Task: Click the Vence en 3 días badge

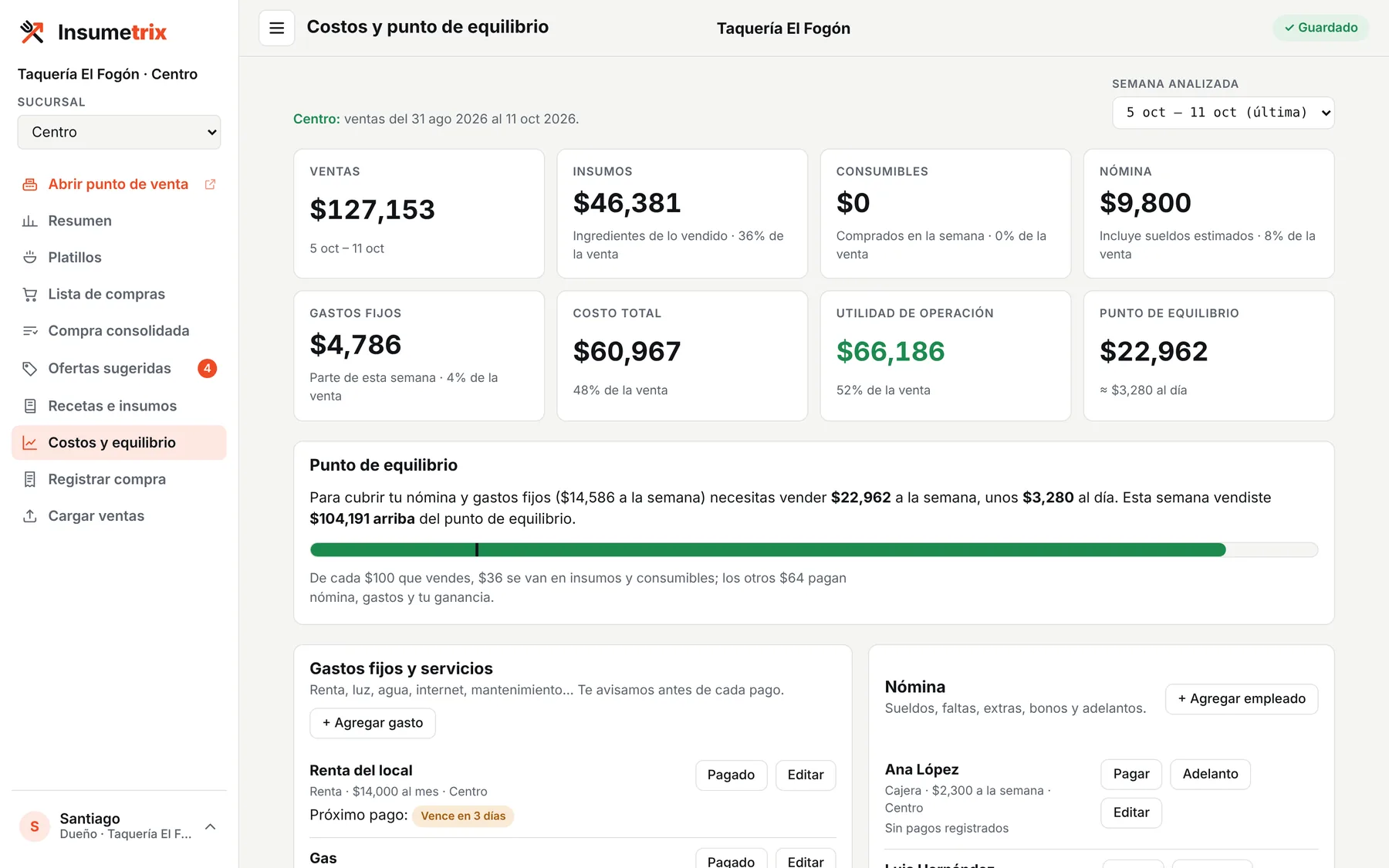Action: (463, 816)
